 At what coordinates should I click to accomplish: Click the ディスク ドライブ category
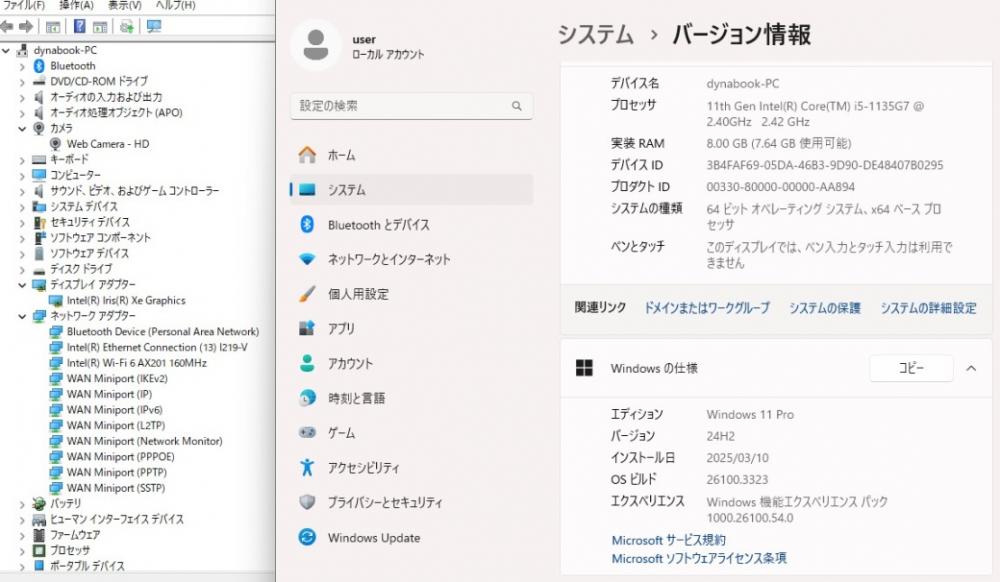[x=81, y=269]
